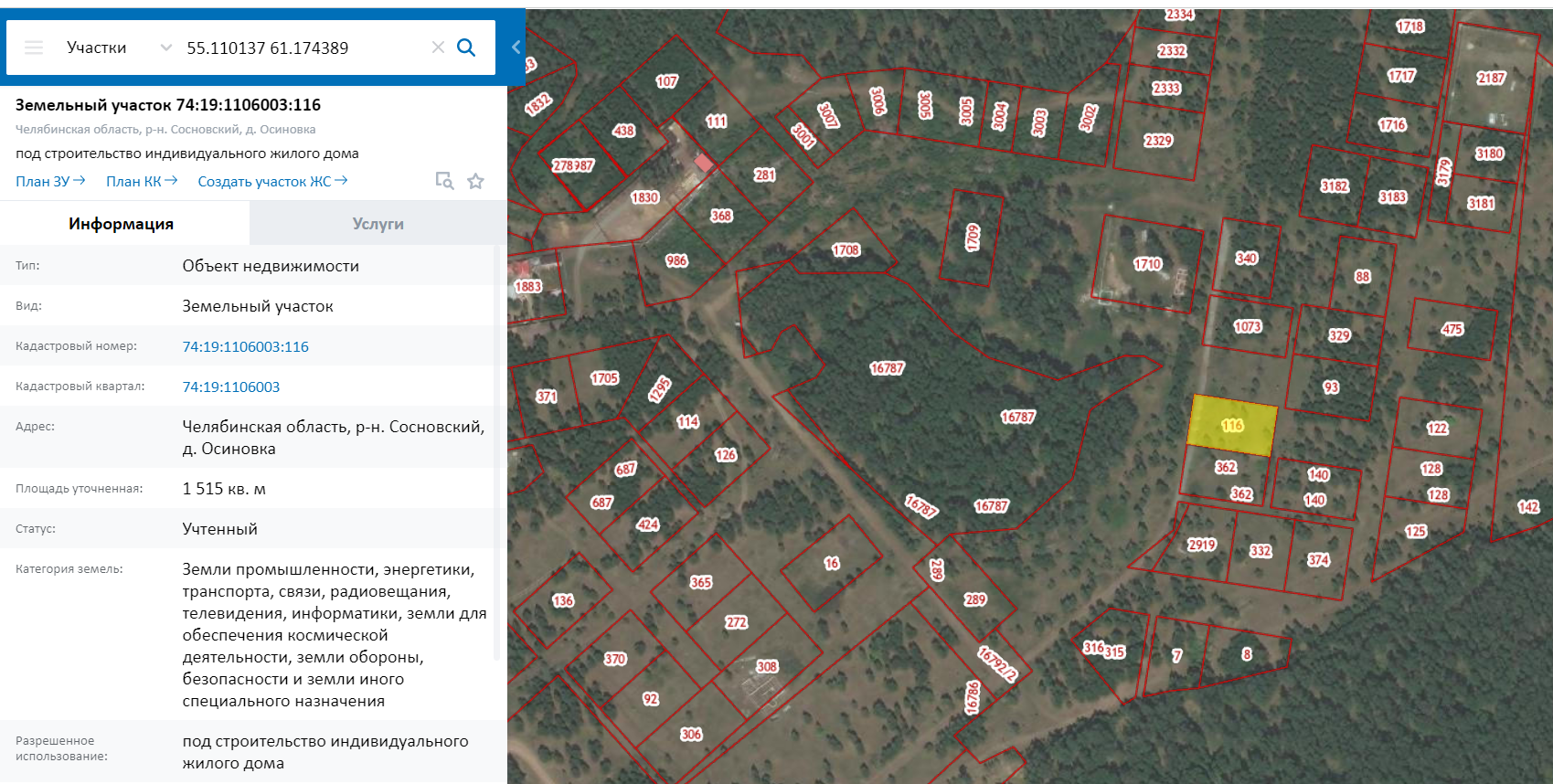This screenshot has width=1553, height=784.
Task: Expand the Участки search type dropdown
Action: (165, 48)
